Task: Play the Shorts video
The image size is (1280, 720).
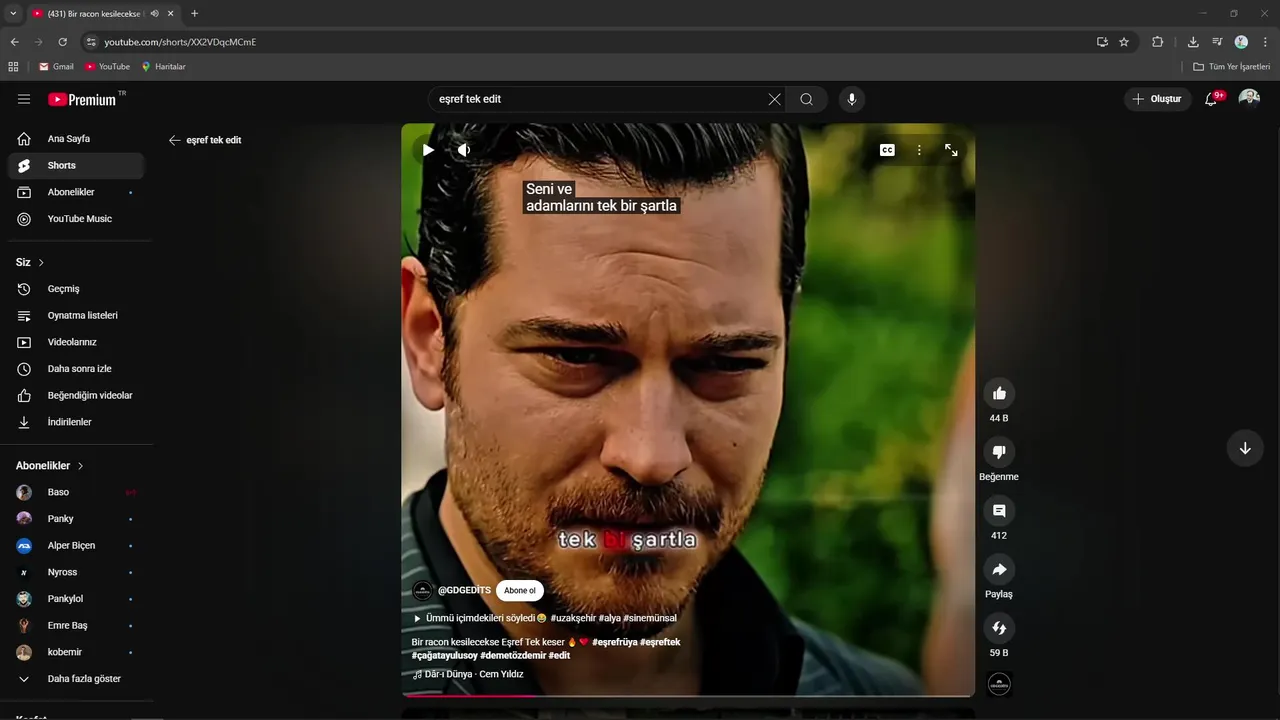Action: (x=428, y=150)
